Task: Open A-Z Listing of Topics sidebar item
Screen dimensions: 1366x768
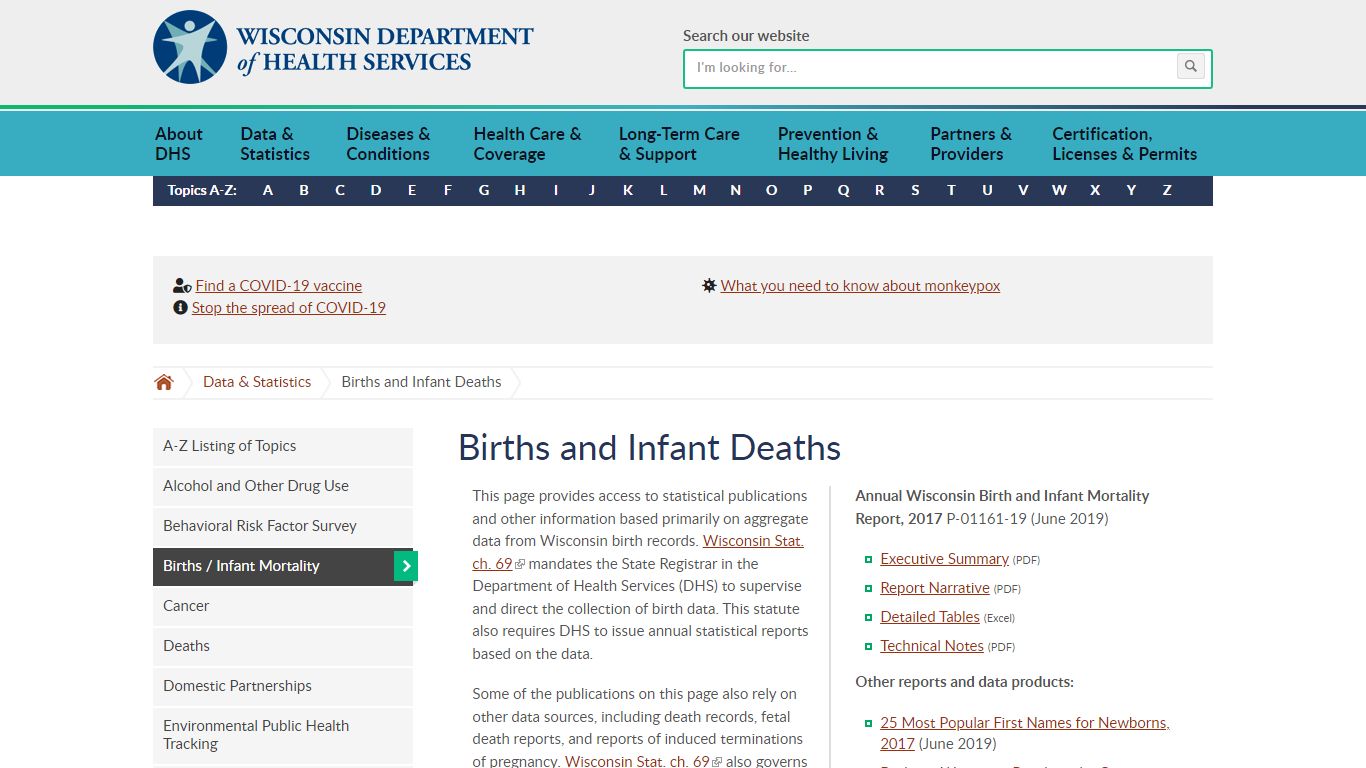Action: pyautogui.click(x=283, y=446)
